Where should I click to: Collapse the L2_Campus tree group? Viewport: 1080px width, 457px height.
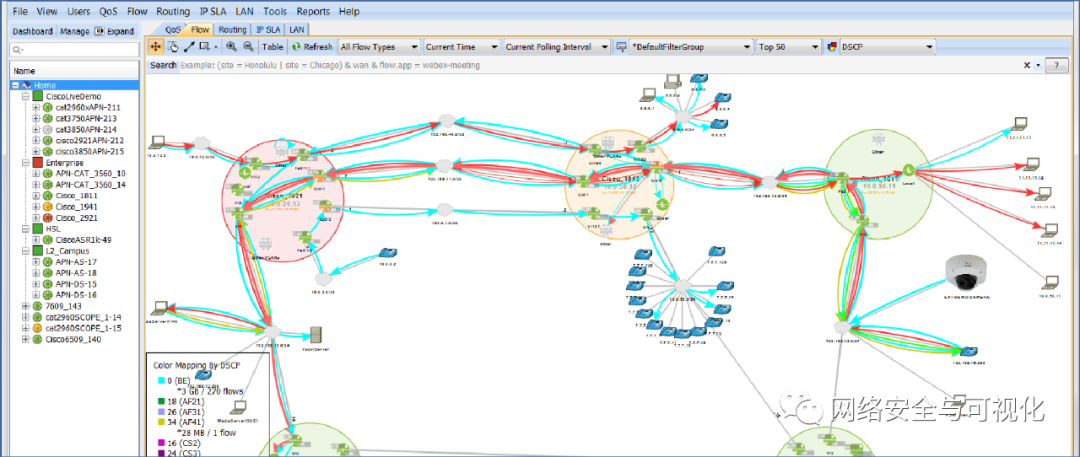click(25, 250)
